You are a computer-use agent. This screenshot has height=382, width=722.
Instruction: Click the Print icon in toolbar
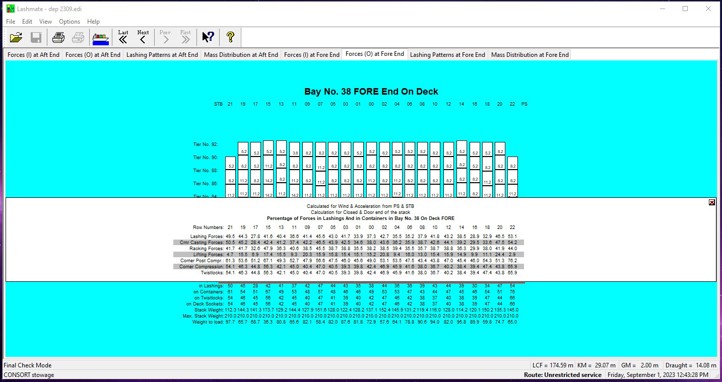[x=58, y=37]
